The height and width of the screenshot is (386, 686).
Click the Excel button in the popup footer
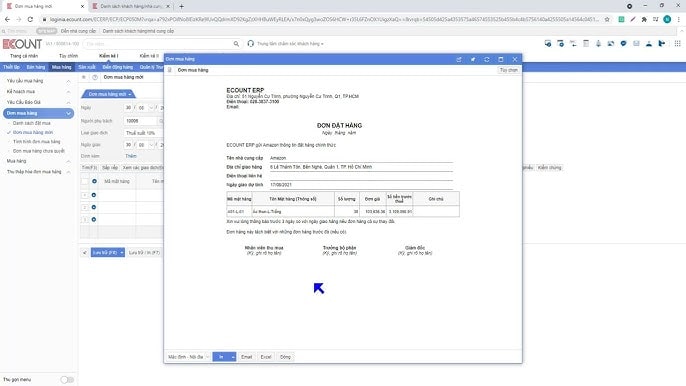click(x=266, y=357)
